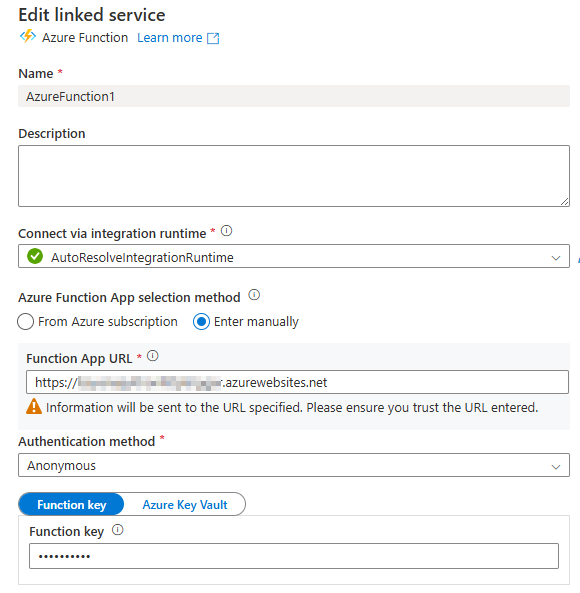Click the orange warning triangle icon
580x593 pixels.
pyautogui.click(x=34, y=407)
